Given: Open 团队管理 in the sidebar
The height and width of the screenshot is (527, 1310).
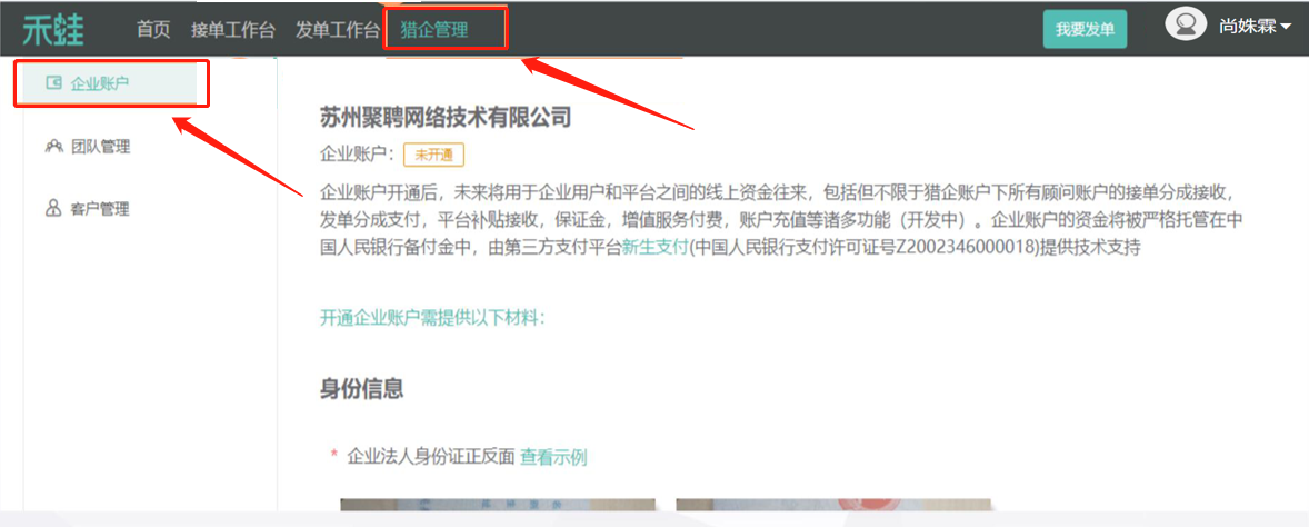Looking at the screenshot, I should pos(100,147).
